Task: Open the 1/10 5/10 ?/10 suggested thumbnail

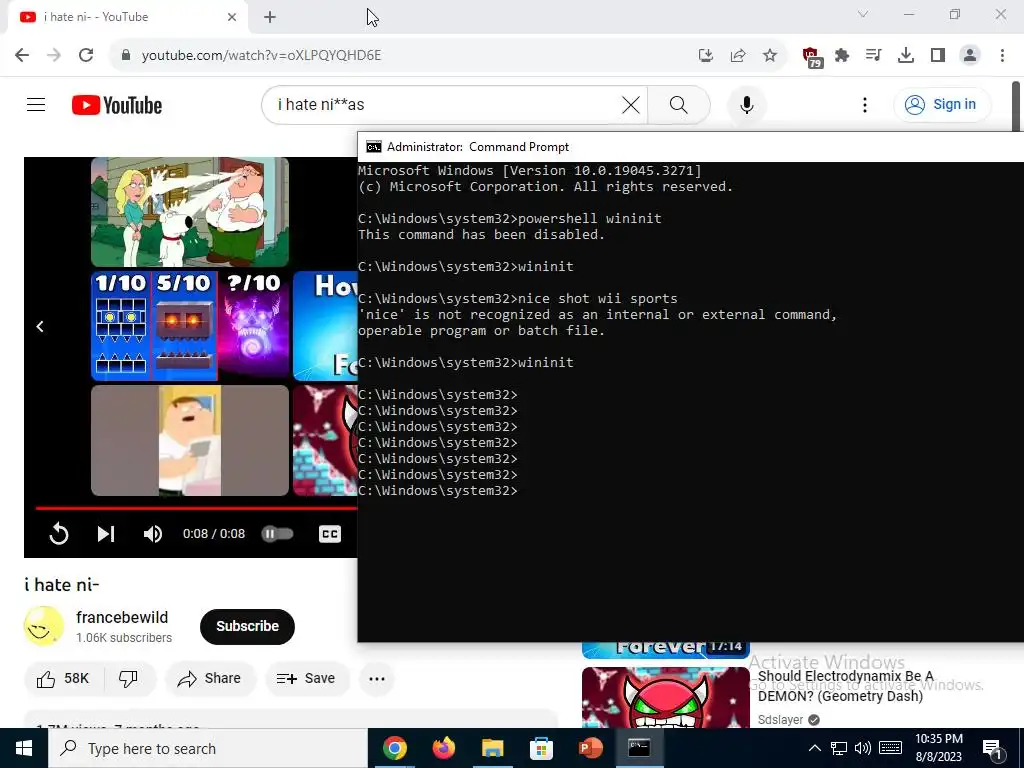Action: [190, 326]
